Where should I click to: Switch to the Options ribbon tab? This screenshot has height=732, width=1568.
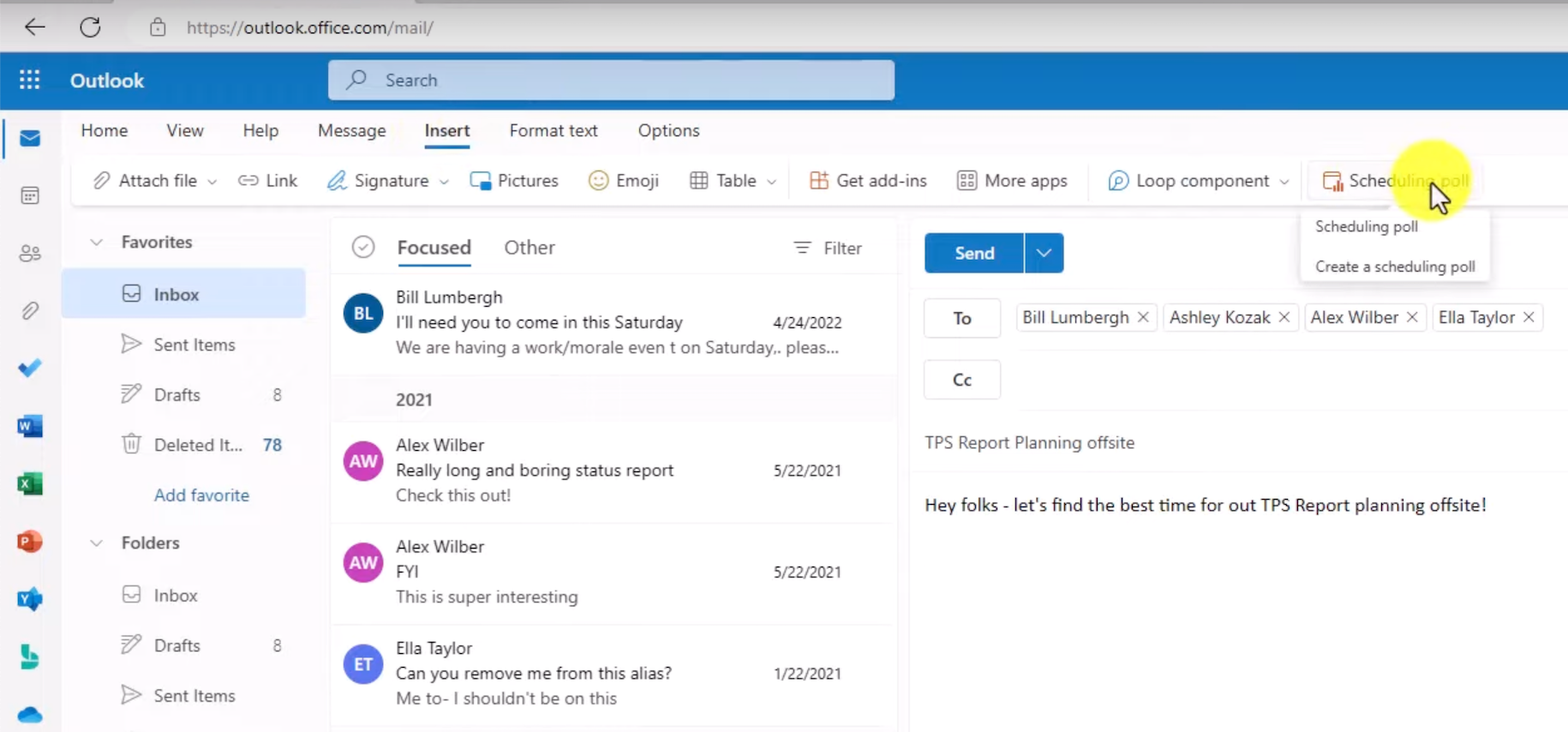(668, 130)
